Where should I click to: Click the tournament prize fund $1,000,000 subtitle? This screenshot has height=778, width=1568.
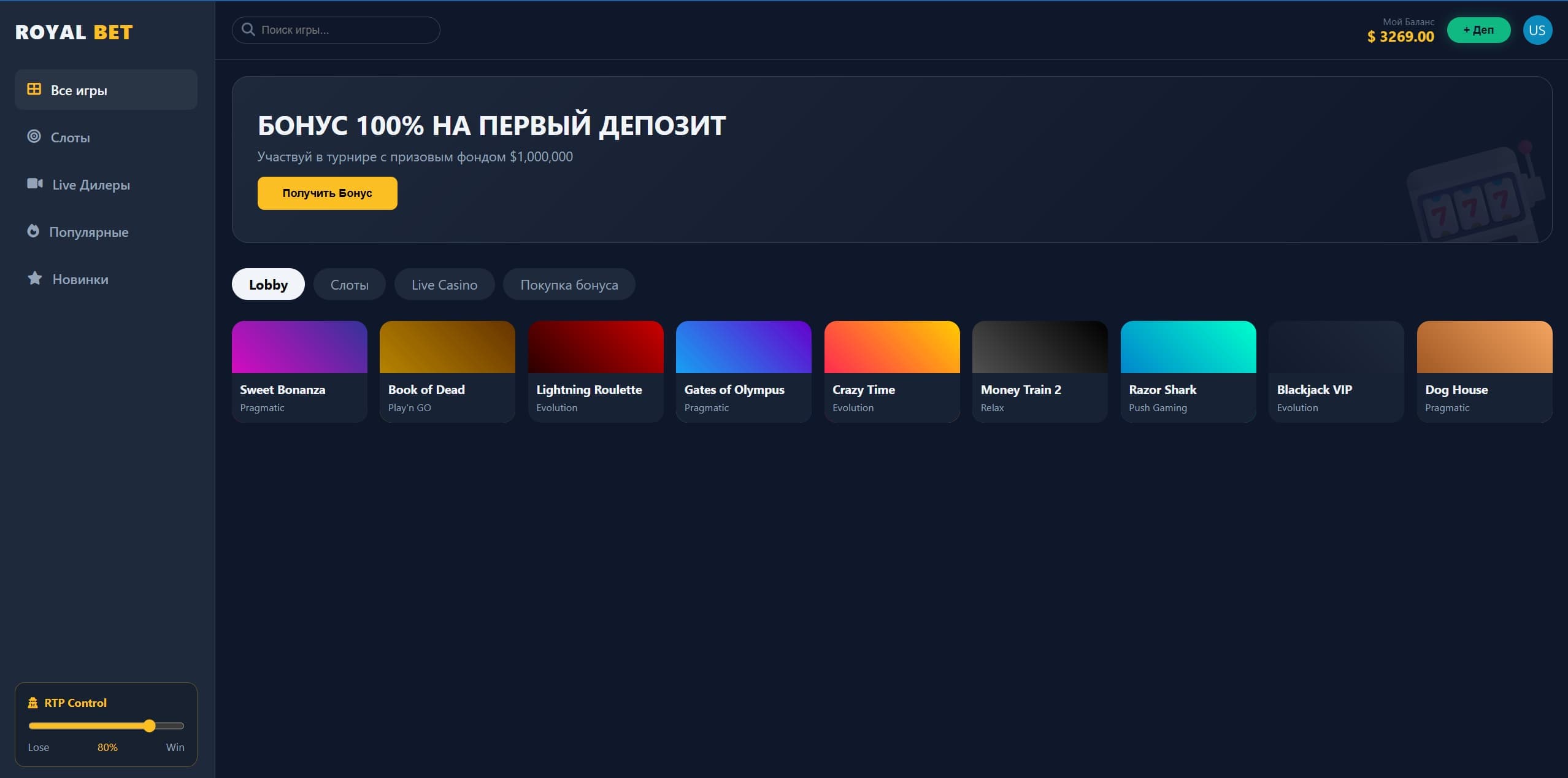point(415,156)
